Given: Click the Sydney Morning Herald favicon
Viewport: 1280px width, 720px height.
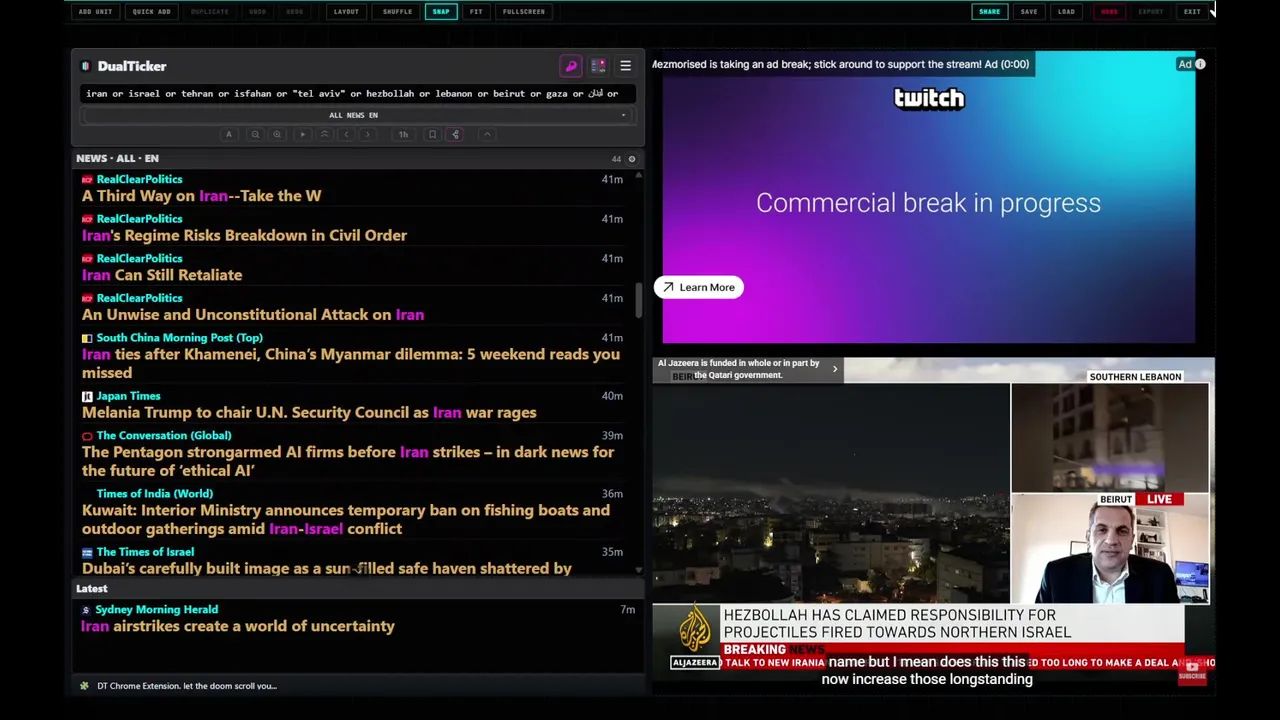Looking at the screenshot, I should click(x=86, y=610).
